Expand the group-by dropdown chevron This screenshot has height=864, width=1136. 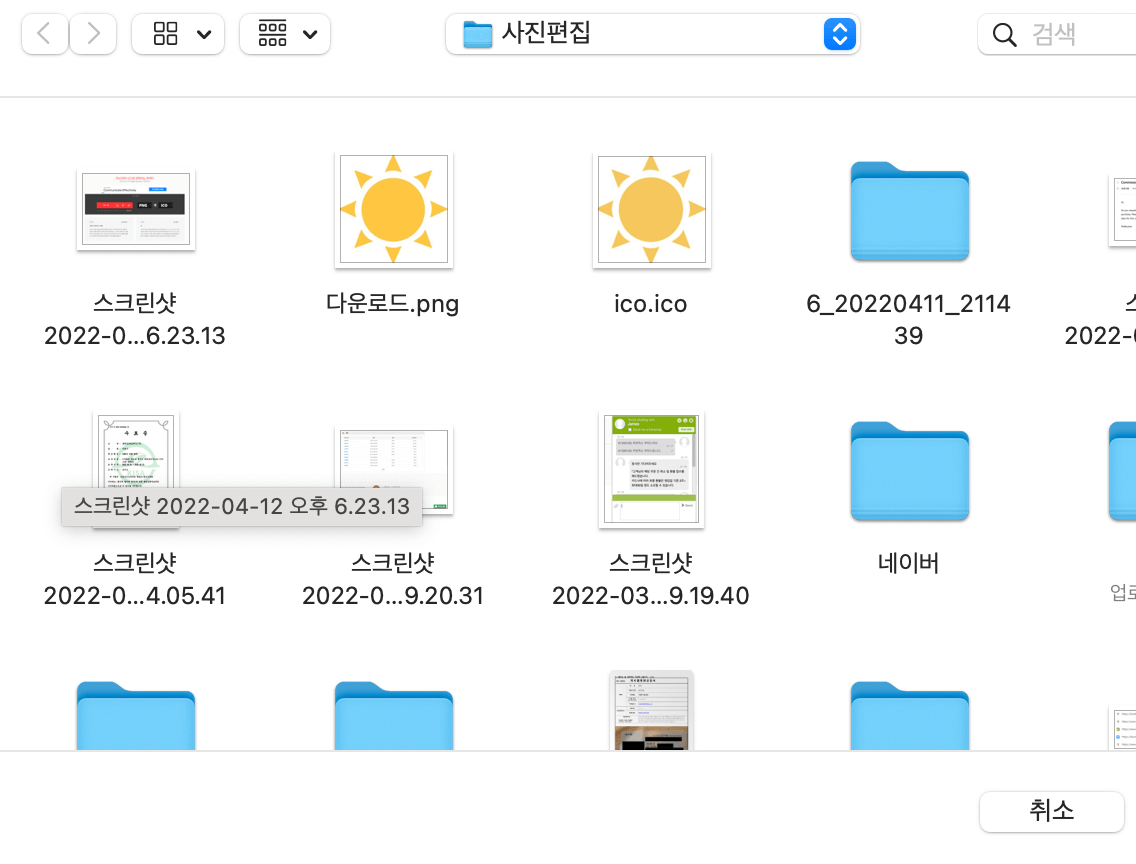pyautogui.click(x=310, y=33)
